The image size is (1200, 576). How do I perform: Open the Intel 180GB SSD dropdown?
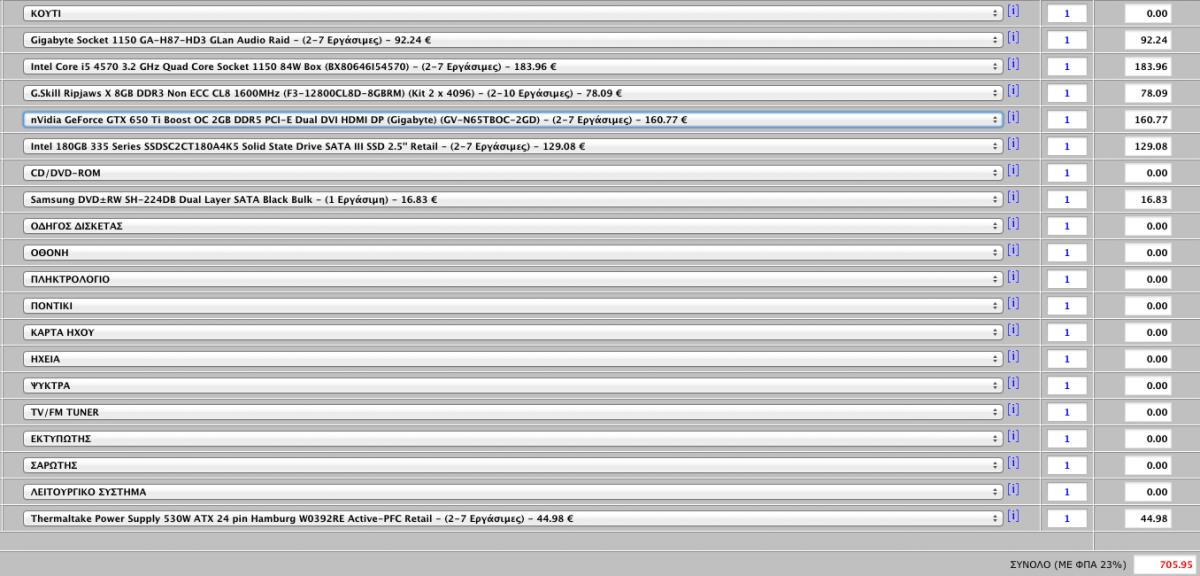(512, 146)
